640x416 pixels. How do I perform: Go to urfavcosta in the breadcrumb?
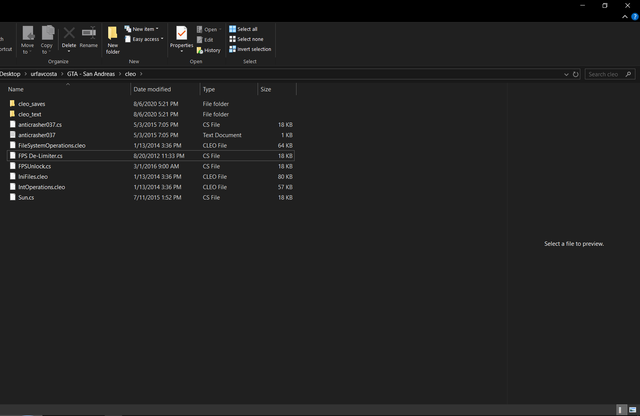pyautogui.click(x=44, y=74)
